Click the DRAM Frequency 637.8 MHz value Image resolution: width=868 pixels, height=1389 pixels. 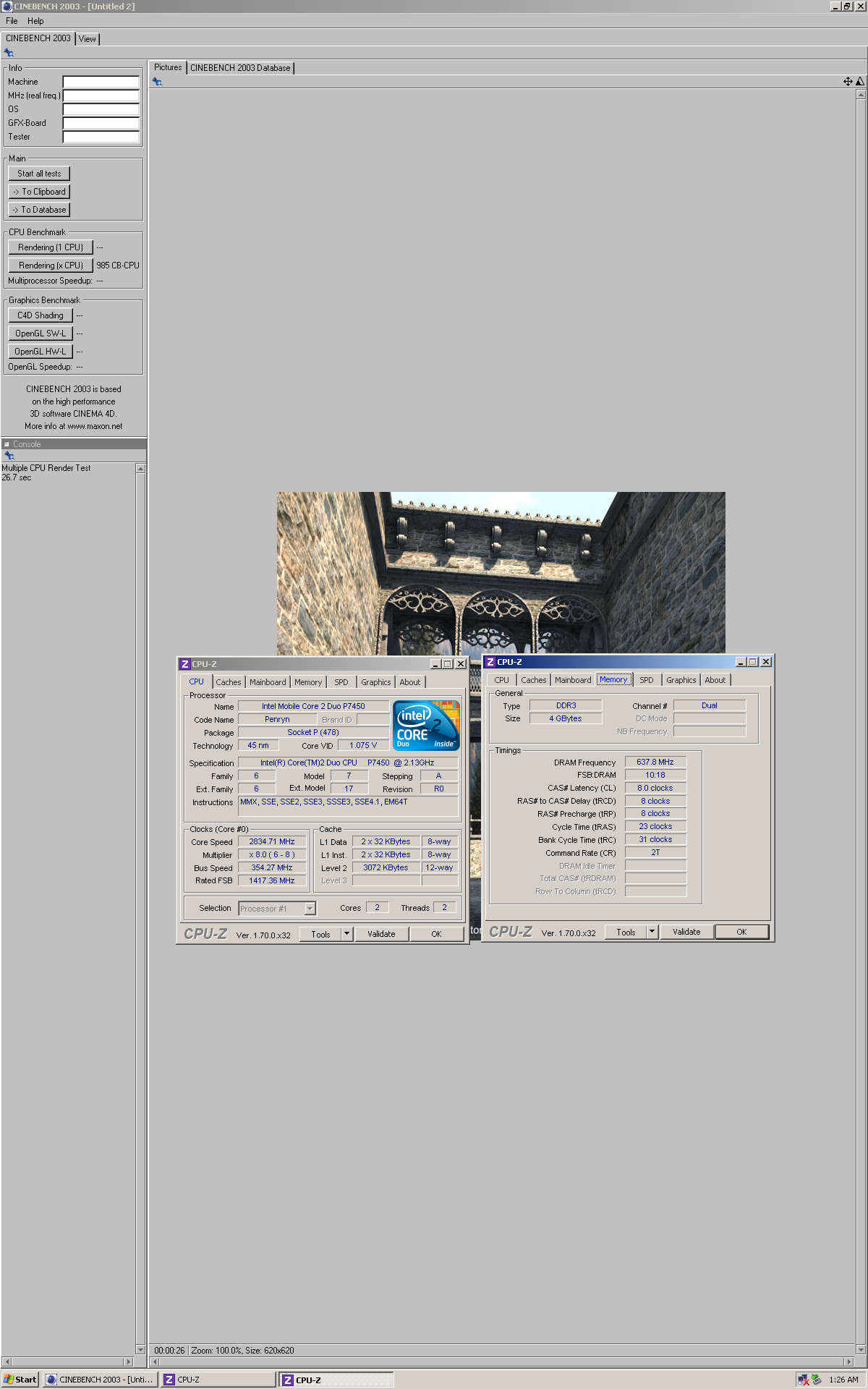point(655,763)
